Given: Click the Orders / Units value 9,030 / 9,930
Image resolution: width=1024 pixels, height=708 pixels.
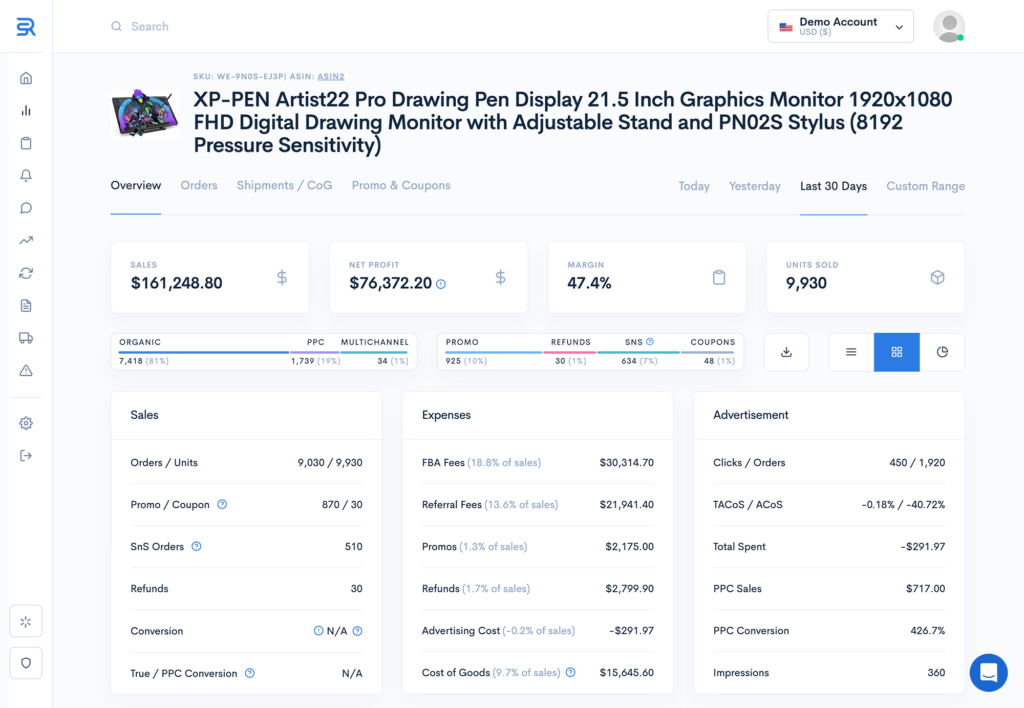Looking at the screenshot, I should [x=330, y=462].
